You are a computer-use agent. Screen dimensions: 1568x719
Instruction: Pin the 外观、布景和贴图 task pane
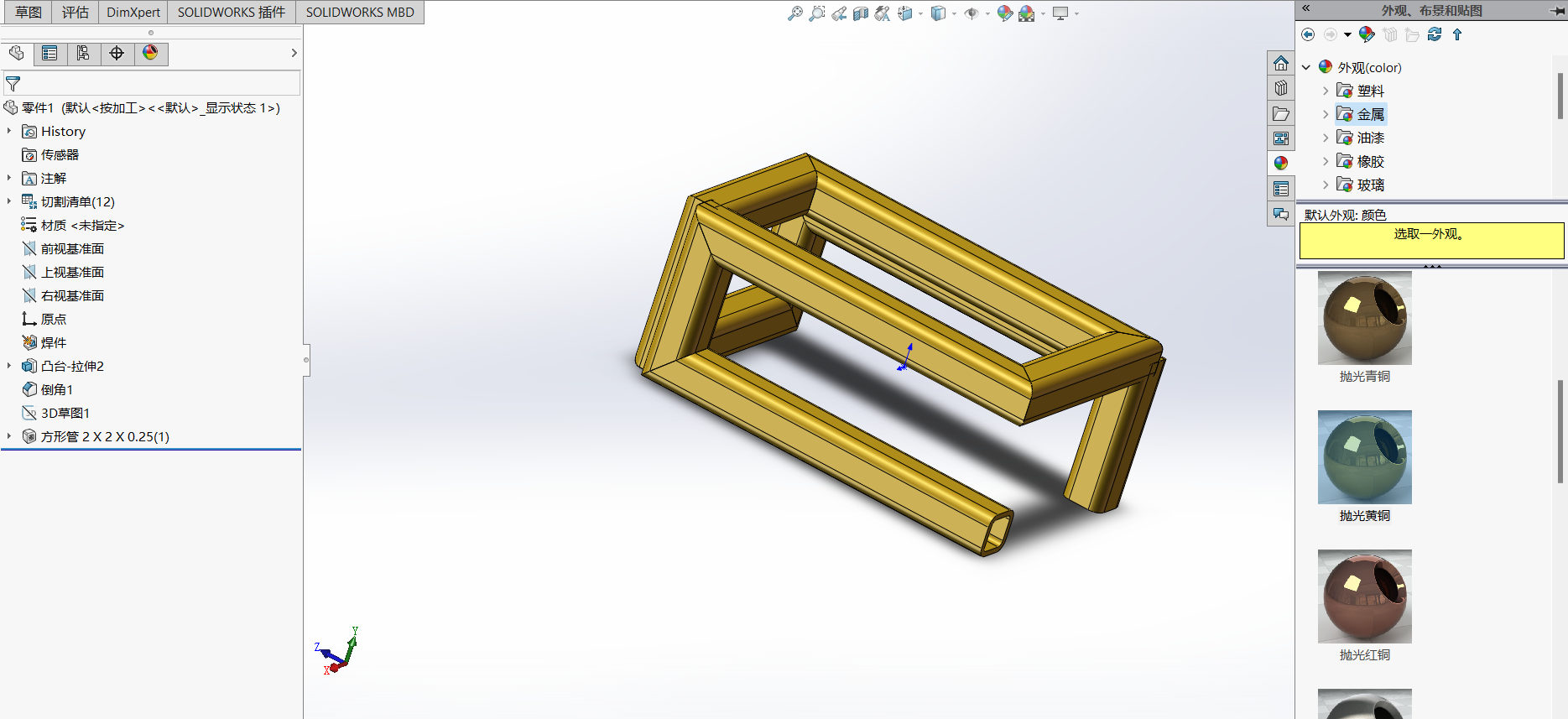pyautogui.click(x=1556, y=10)
